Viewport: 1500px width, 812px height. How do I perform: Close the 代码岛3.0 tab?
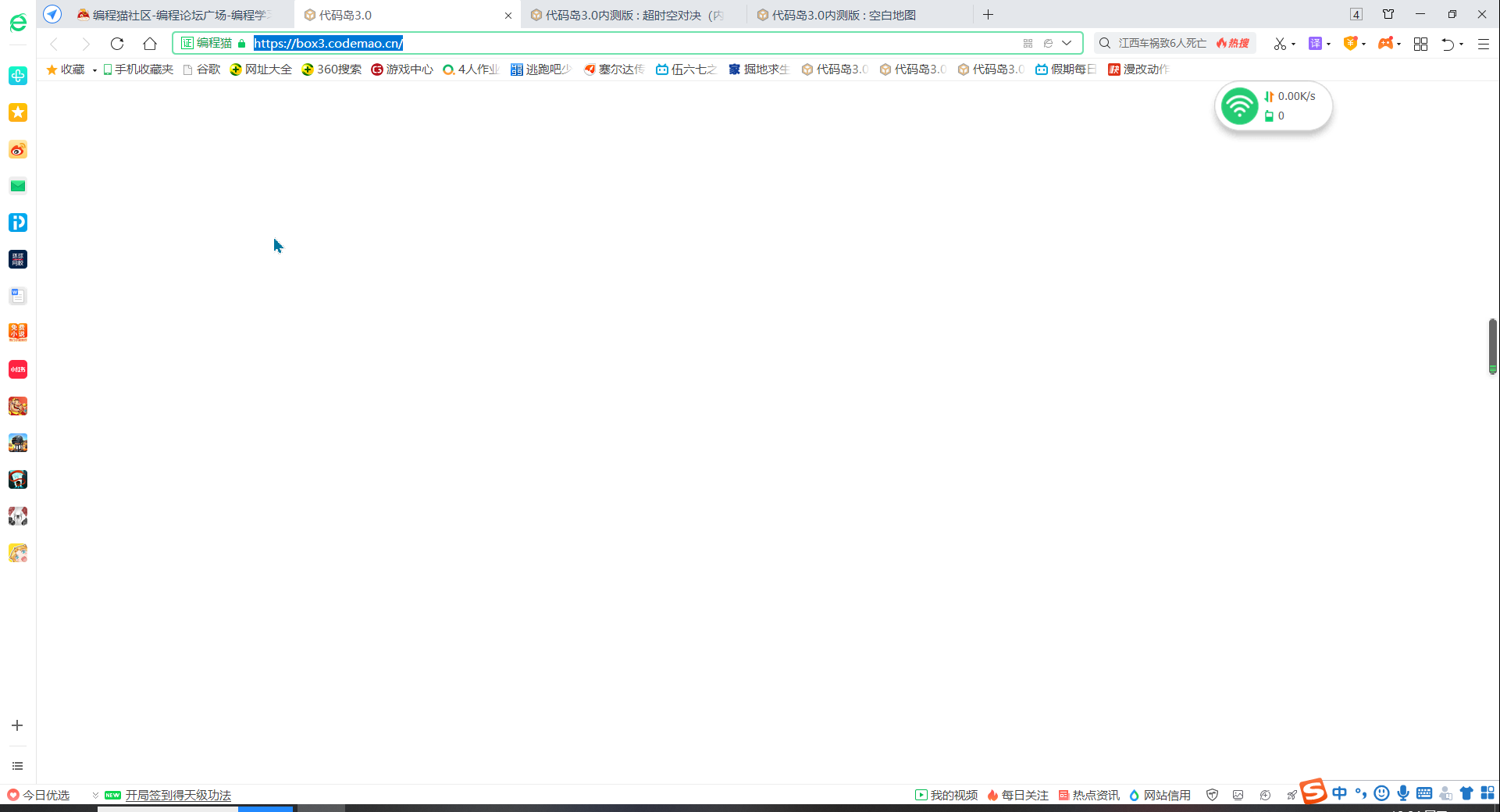508,15
